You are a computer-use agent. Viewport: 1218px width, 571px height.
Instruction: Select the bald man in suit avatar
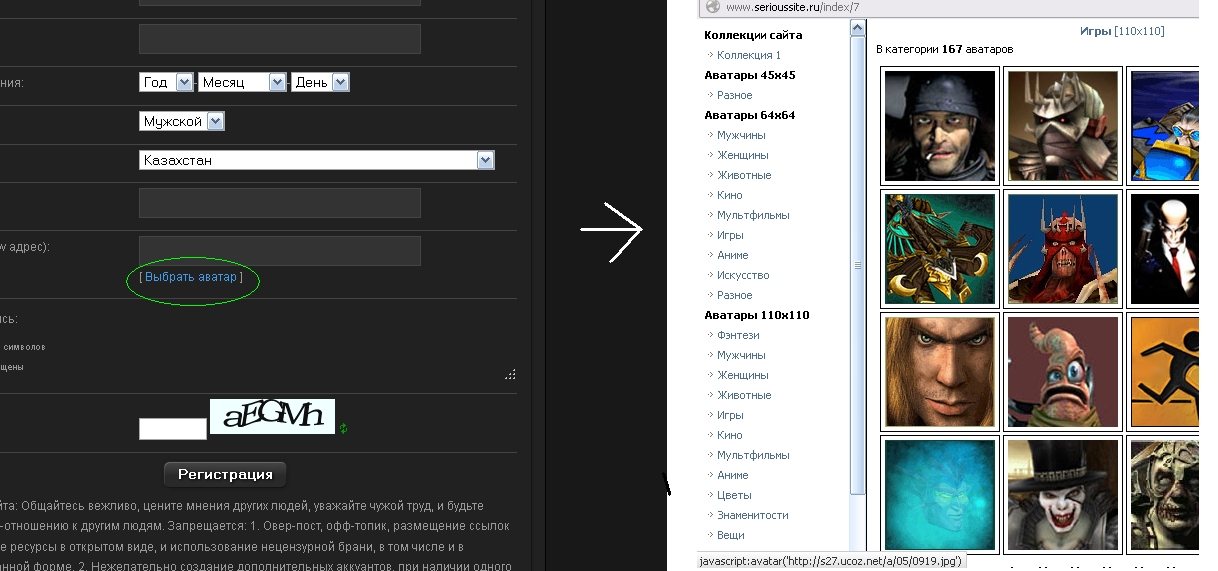1163,248
